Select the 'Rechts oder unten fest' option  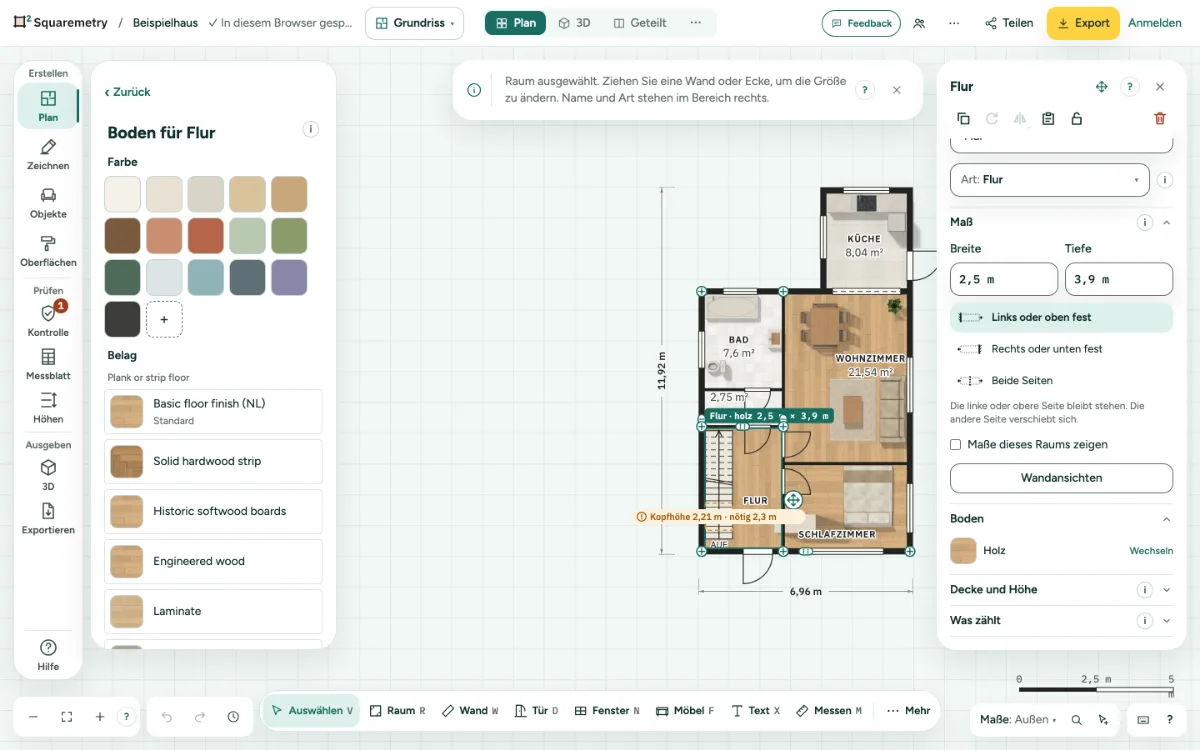point(1061,349)
